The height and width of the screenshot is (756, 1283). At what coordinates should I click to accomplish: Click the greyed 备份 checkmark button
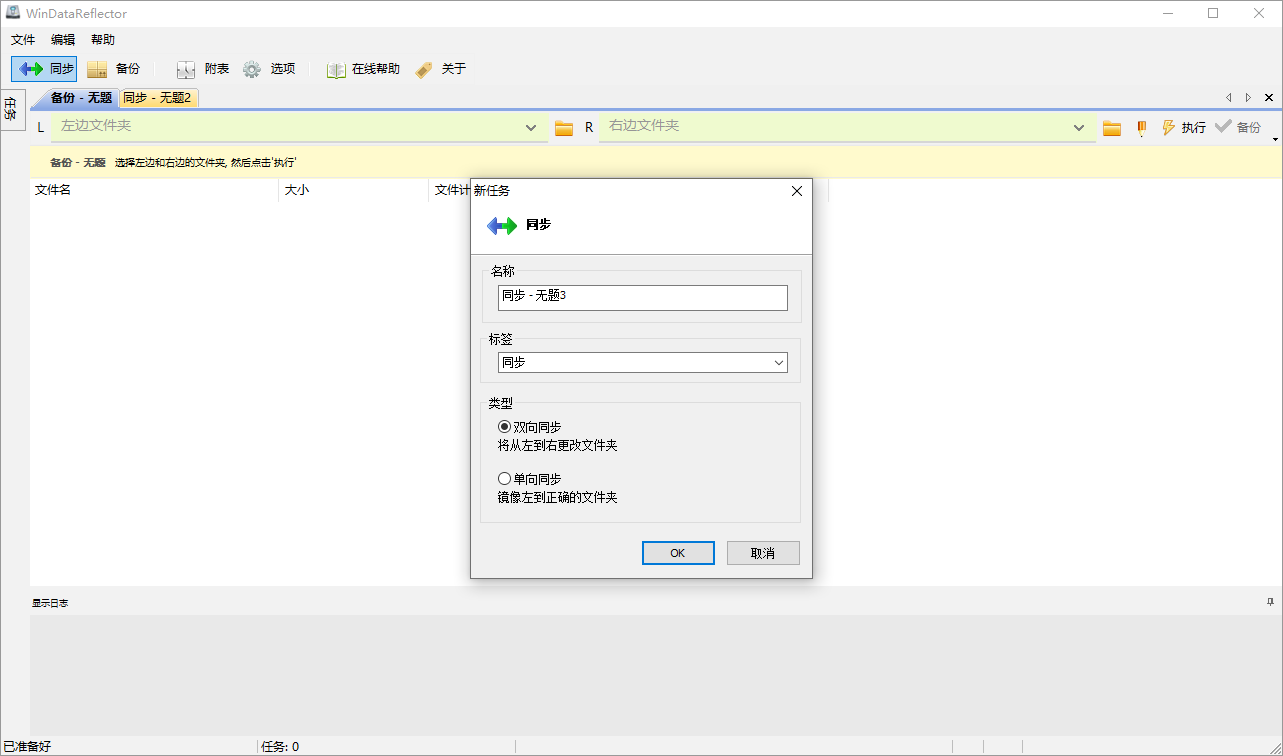1238,128
